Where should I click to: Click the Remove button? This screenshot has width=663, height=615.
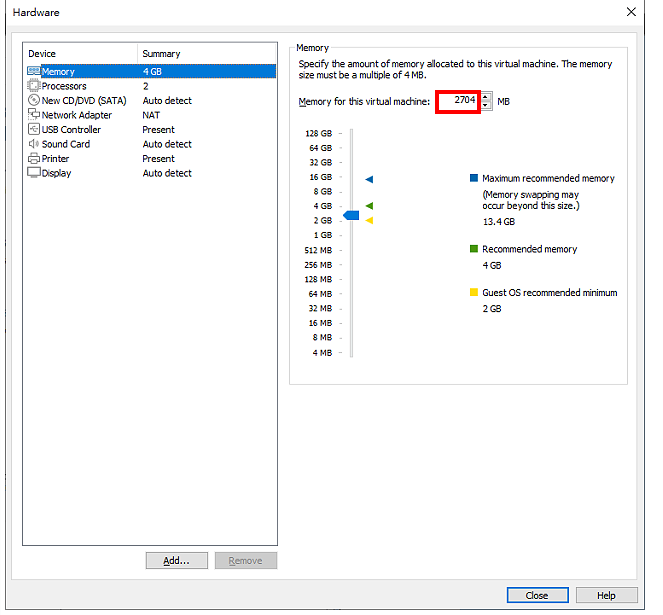tap(246, 560)
